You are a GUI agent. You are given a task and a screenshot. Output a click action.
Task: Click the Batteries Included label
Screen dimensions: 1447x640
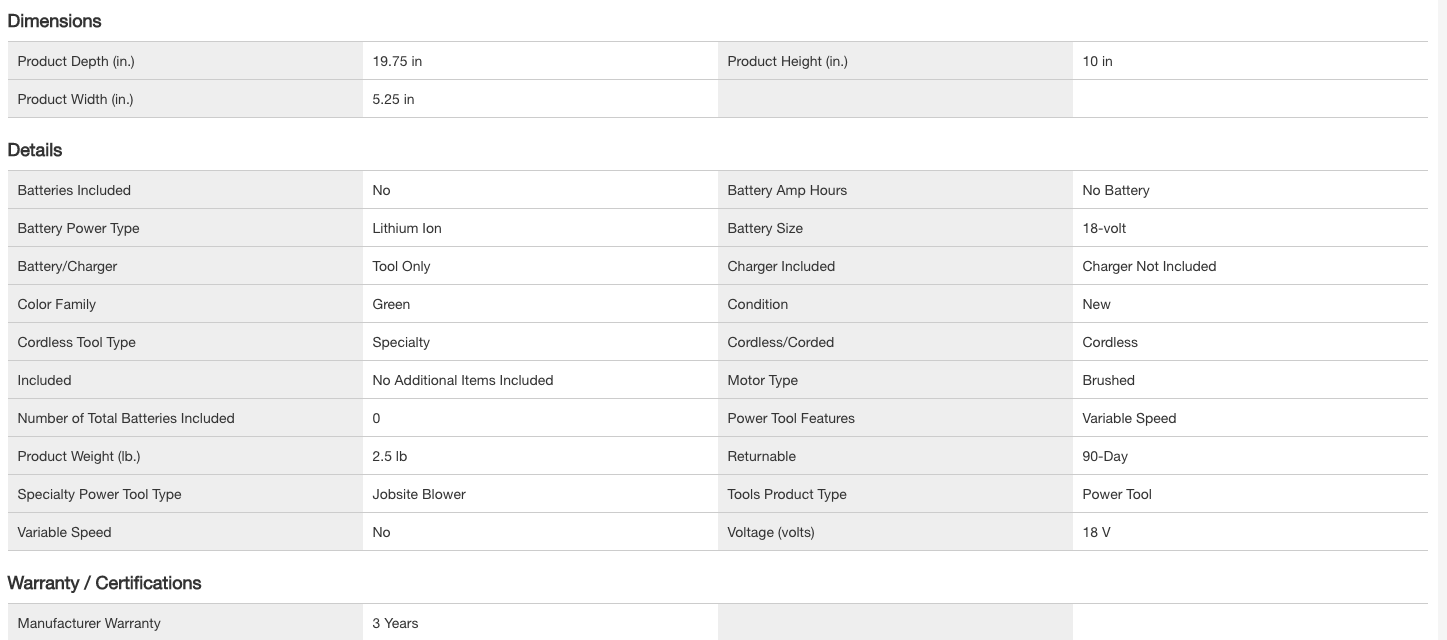coord(74,190)
